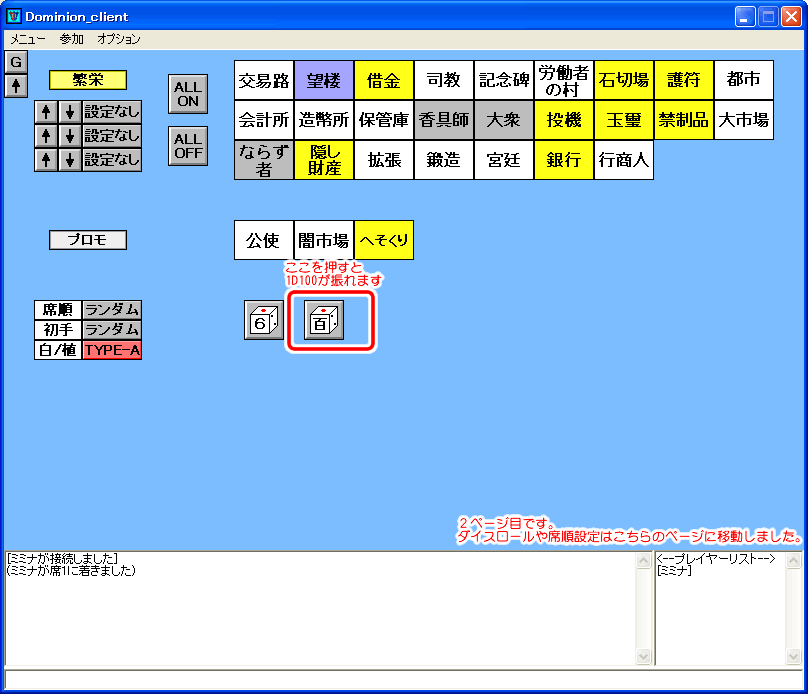808x694 pixels.
Task: Toggle the 望楼 card
Action: [x=324, y=80]
